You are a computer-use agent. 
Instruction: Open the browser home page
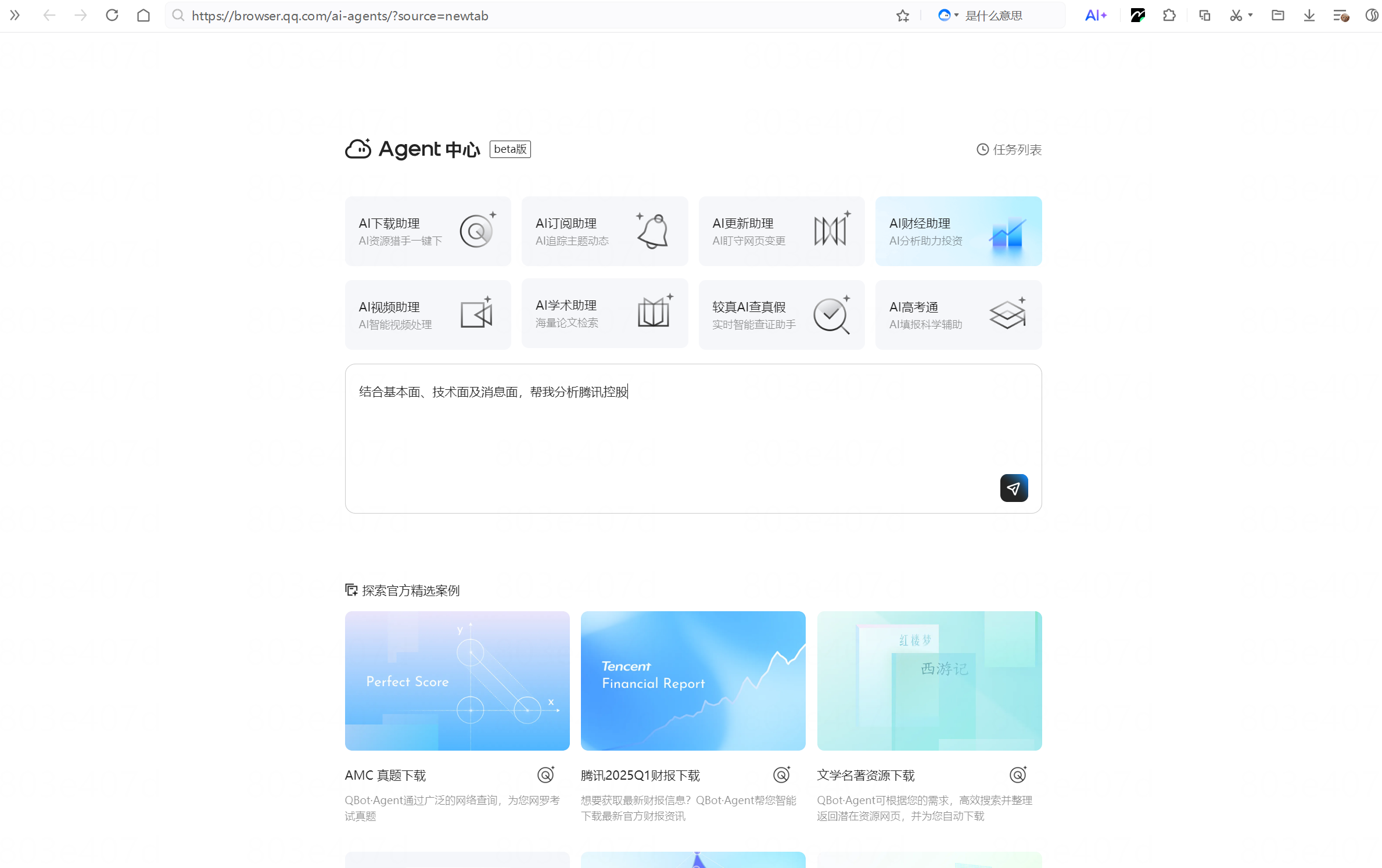tap(143, 16)
